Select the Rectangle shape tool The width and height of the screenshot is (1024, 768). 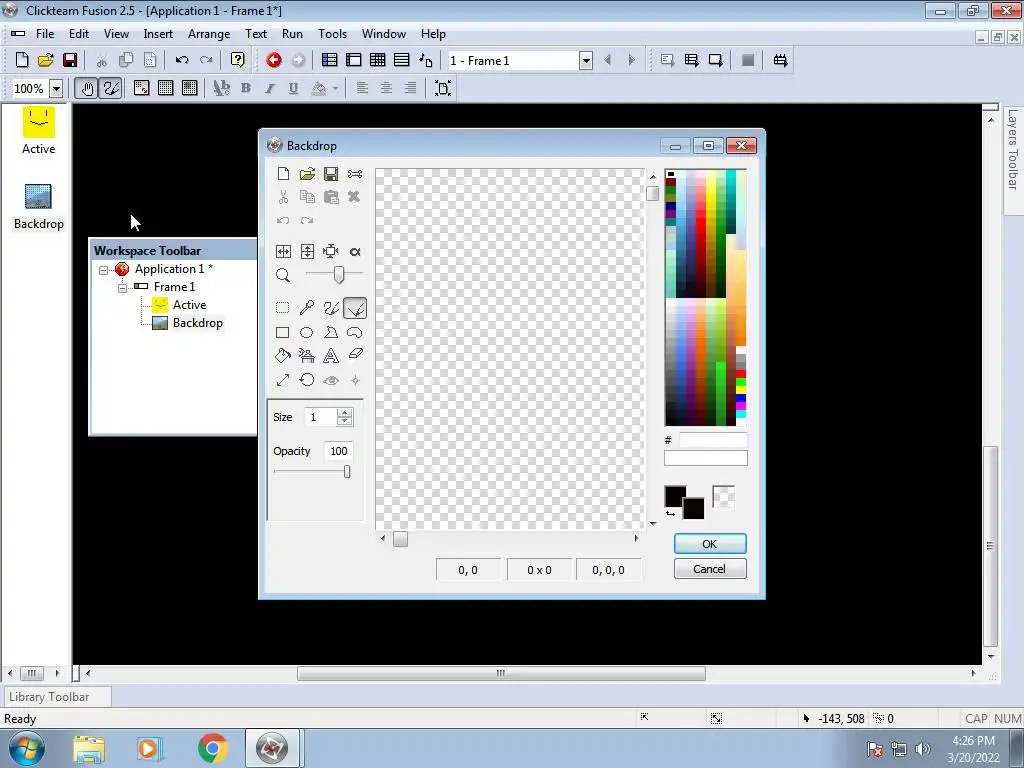click(283, 332)
